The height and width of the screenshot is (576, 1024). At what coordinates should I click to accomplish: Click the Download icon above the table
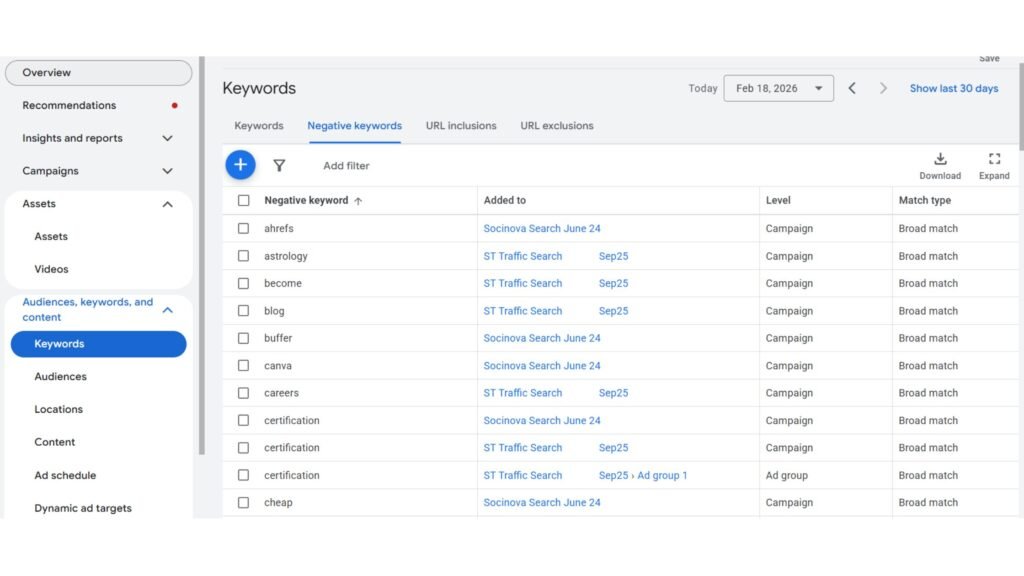click(x=939, y=159)
